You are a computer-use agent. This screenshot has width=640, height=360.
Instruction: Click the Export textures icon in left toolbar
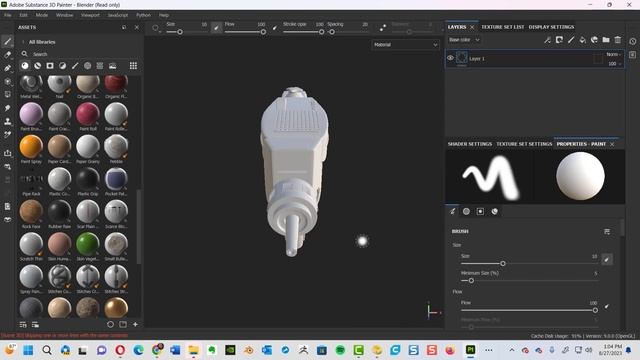point(7,153)
